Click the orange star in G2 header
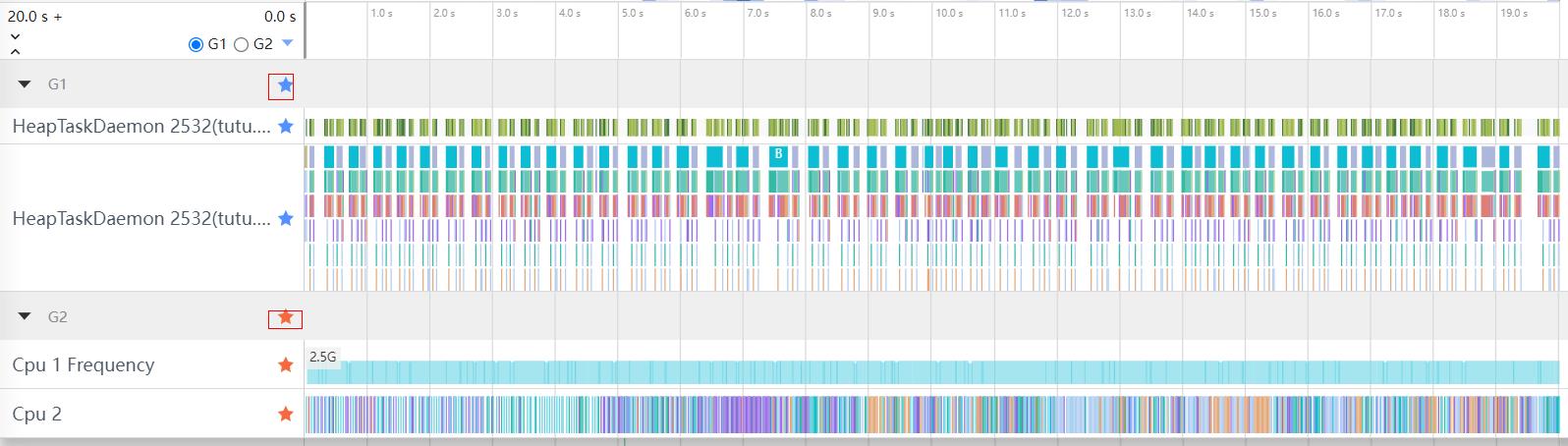Viewport: 1568px width, 446px height. [x=285, y=317]
